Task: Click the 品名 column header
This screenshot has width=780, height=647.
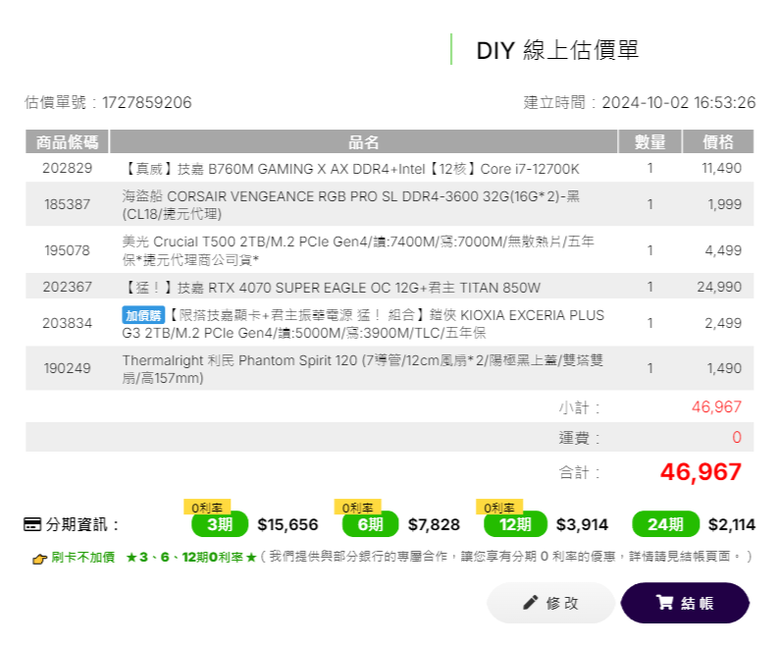Action: (364, 142)
